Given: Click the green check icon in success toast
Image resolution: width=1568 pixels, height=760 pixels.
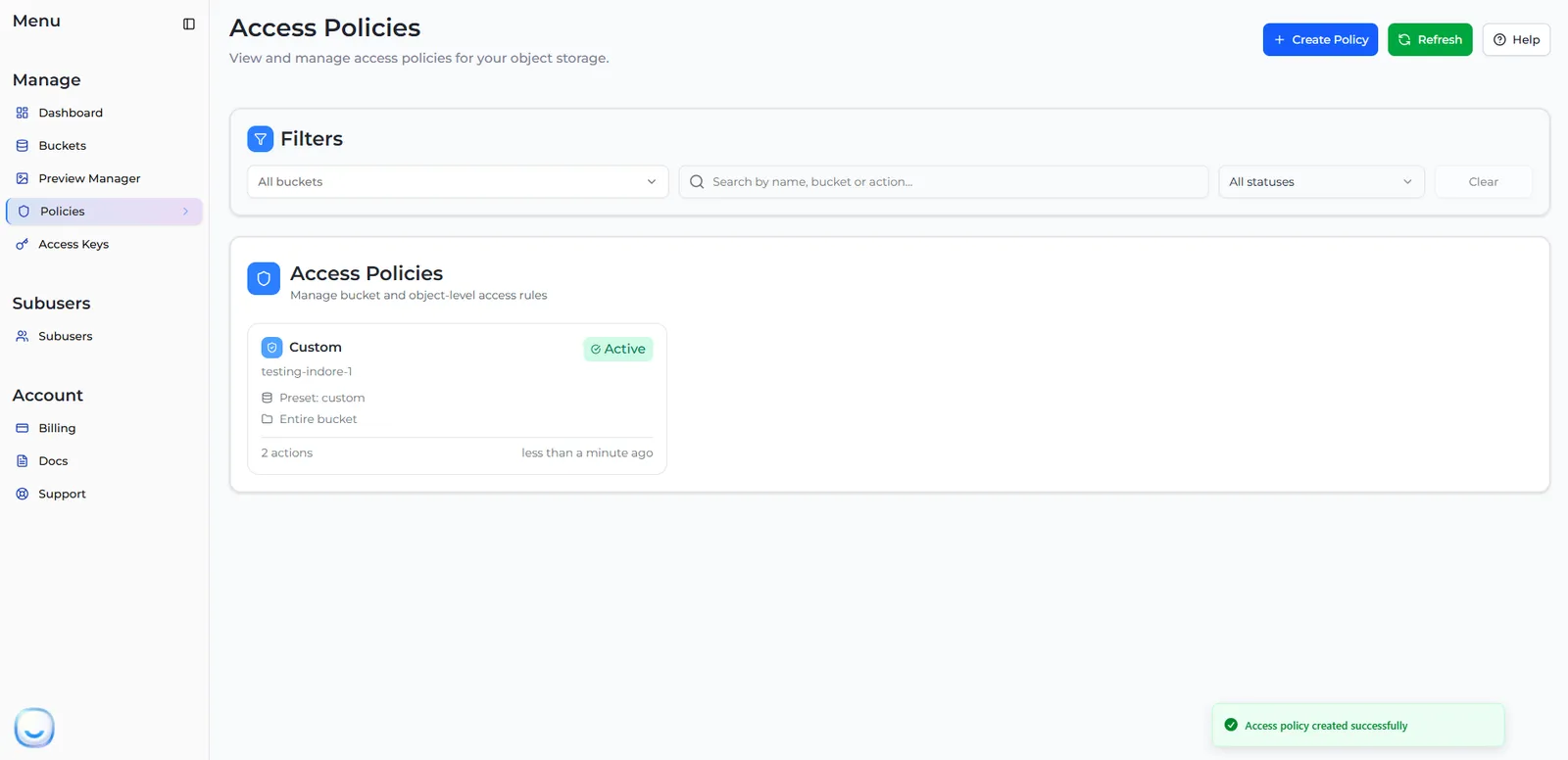Looking at the screenshot, I should [x=1231, y=726].
